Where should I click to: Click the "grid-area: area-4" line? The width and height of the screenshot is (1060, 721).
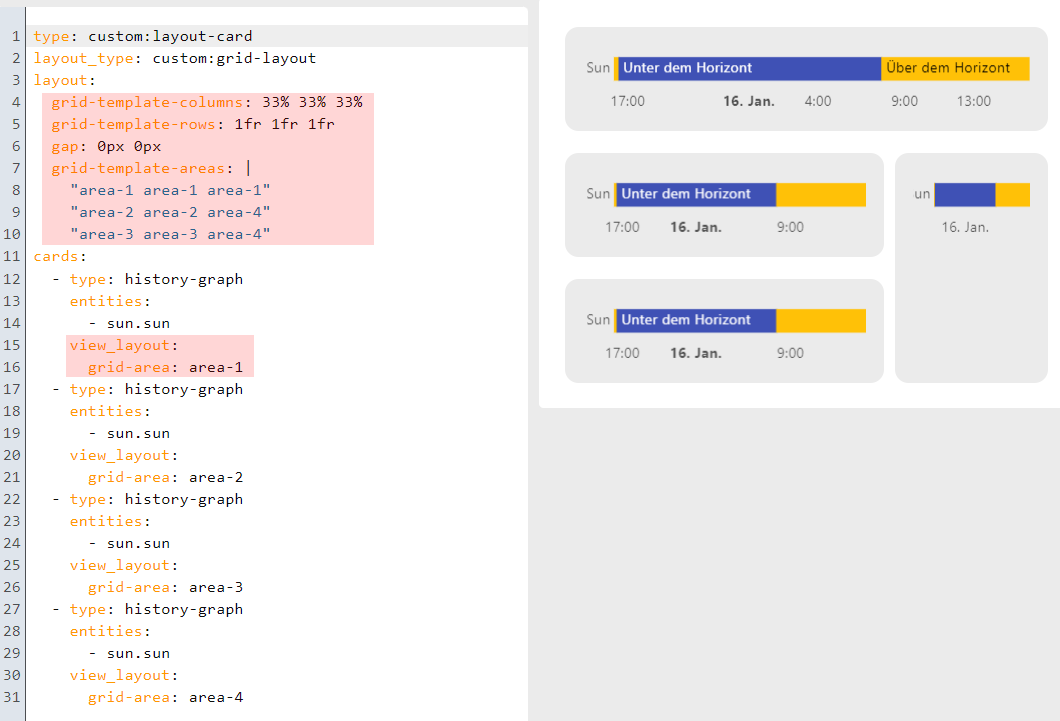165,697
